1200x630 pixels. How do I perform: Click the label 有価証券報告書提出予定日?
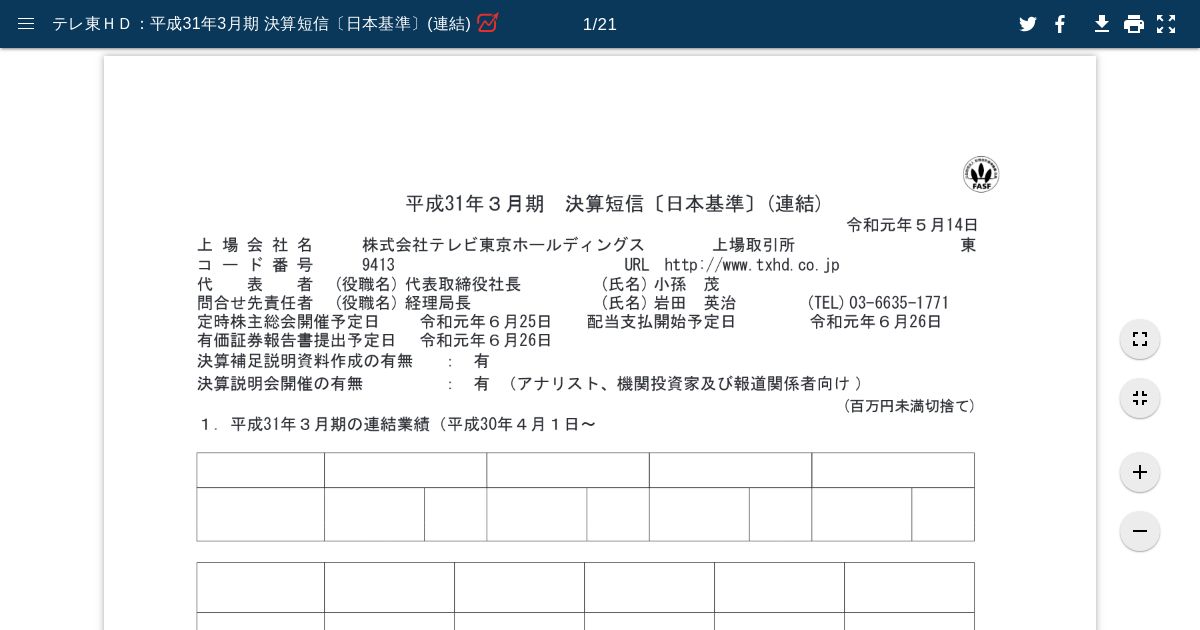click(296, 341)
